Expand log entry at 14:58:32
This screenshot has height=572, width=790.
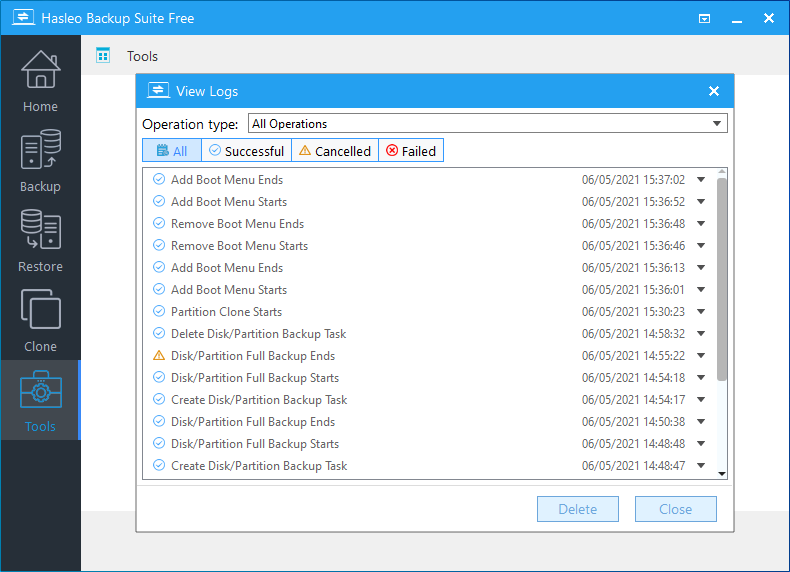(x=701, y=333)
